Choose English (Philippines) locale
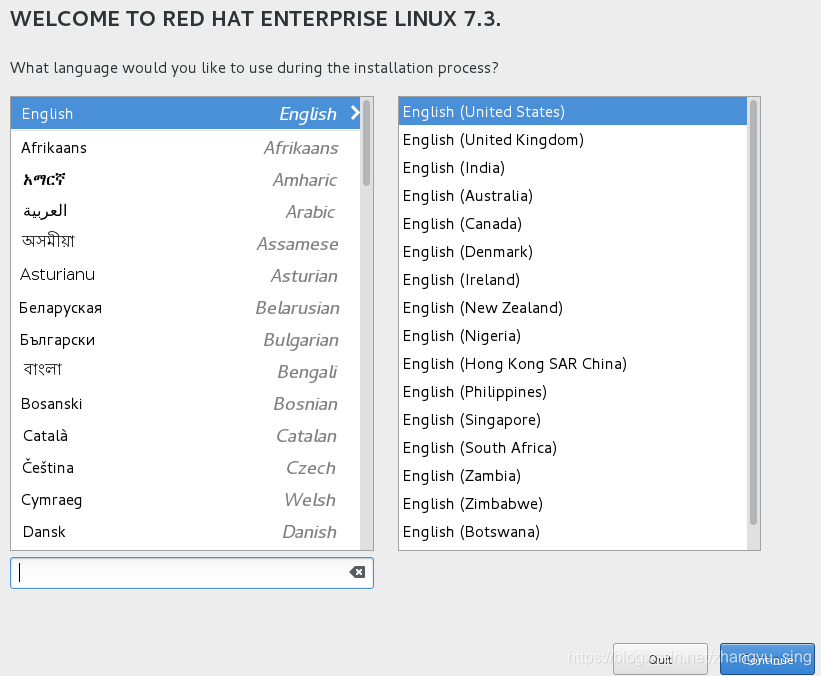The width and height of the screenshot is (821, 676). coord(573,392)
